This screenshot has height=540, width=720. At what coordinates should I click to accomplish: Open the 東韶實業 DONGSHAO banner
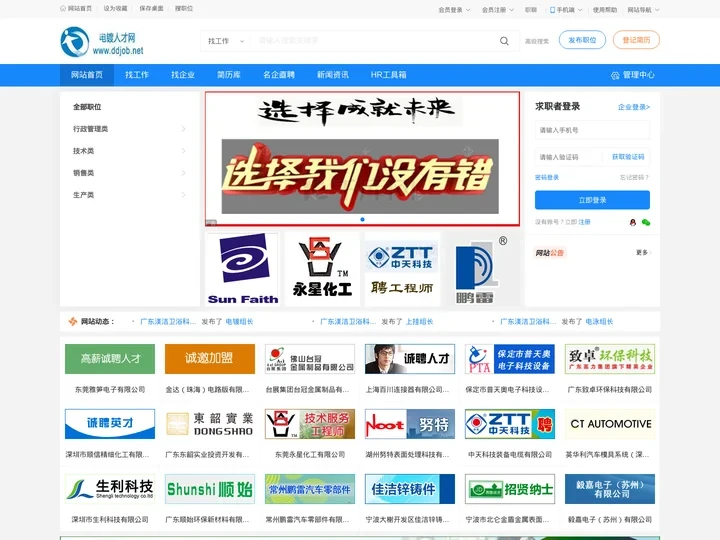210,424
